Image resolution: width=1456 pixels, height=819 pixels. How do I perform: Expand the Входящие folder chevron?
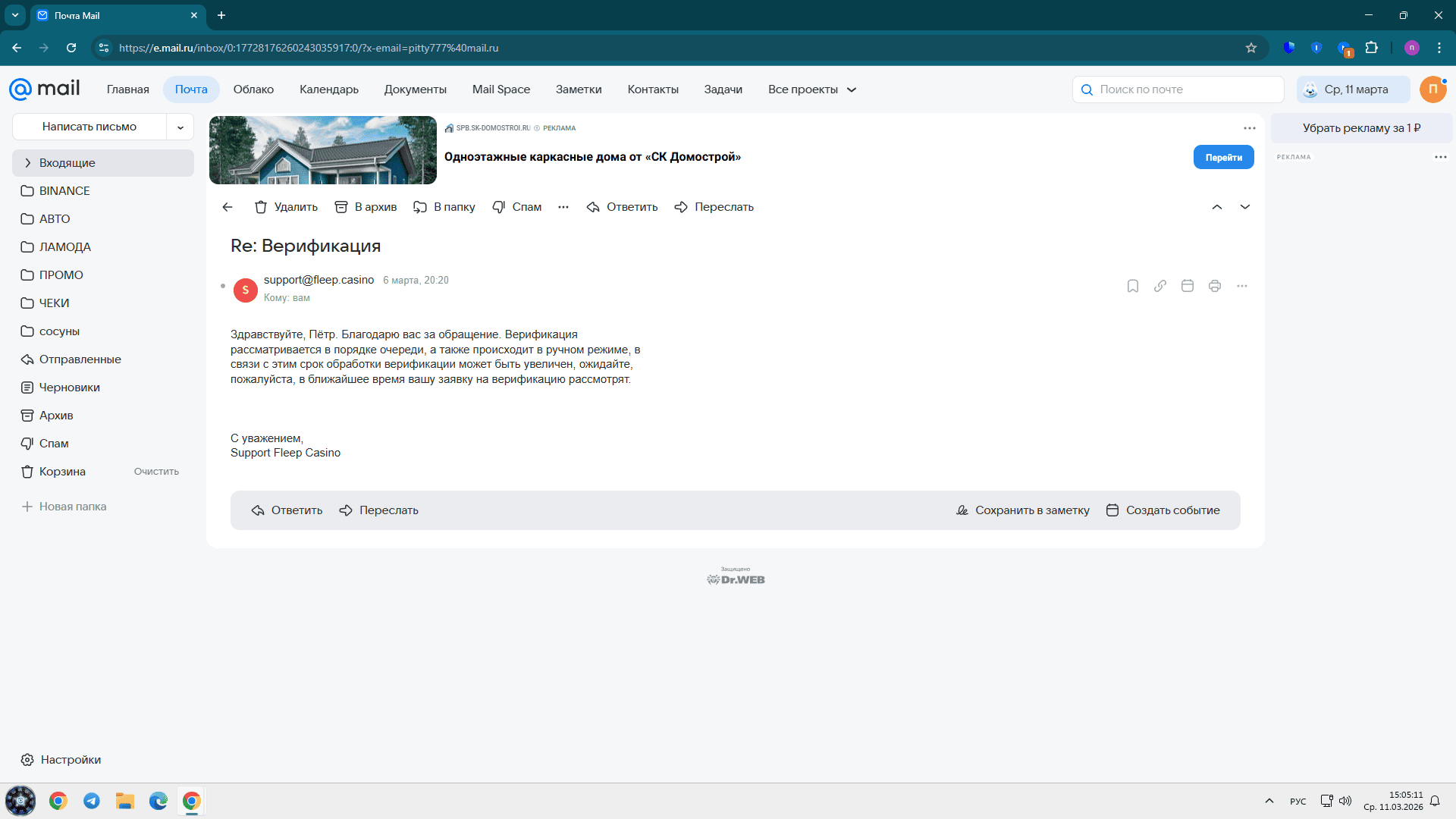tap(27, 163)
